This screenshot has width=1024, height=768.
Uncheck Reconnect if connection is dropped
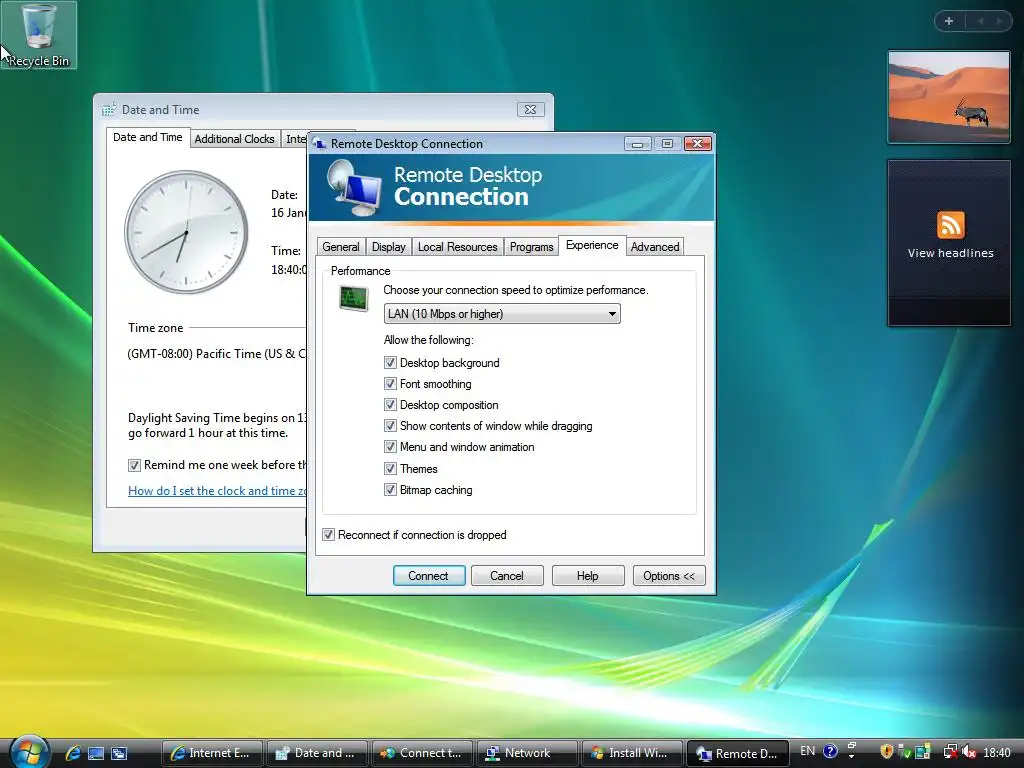tap(328, 534)
